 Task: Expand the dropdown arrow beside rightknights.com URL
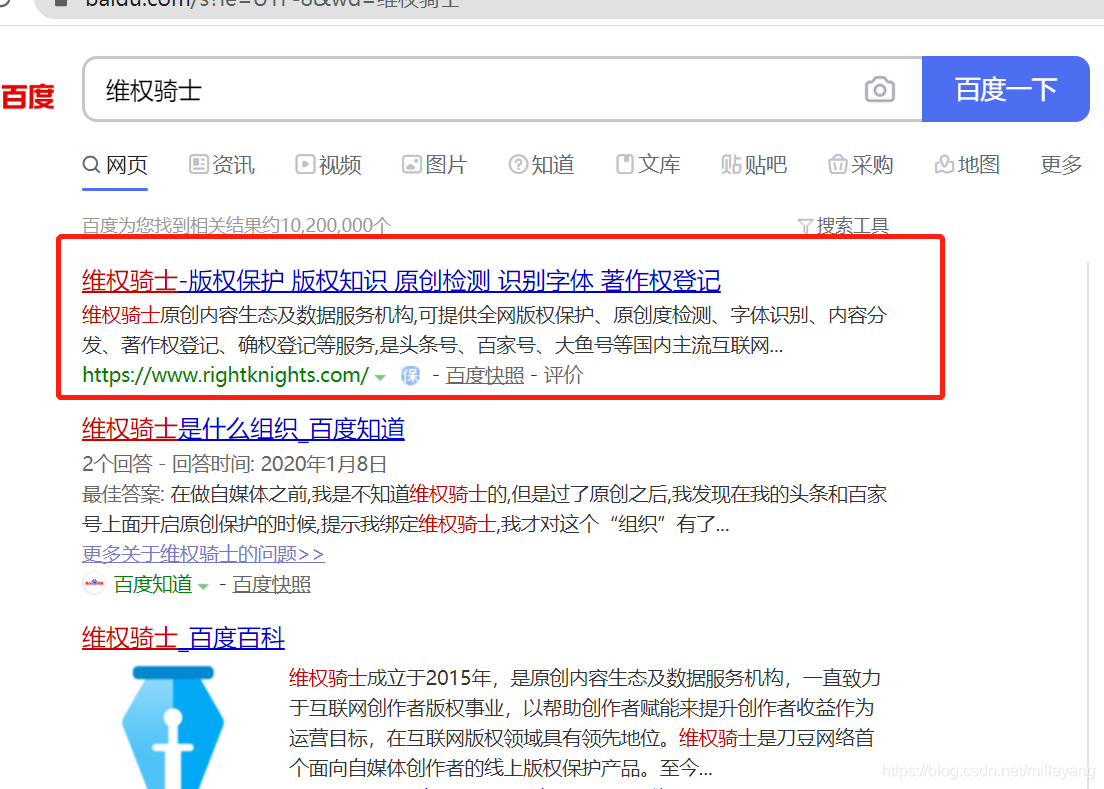coord(380,377)
